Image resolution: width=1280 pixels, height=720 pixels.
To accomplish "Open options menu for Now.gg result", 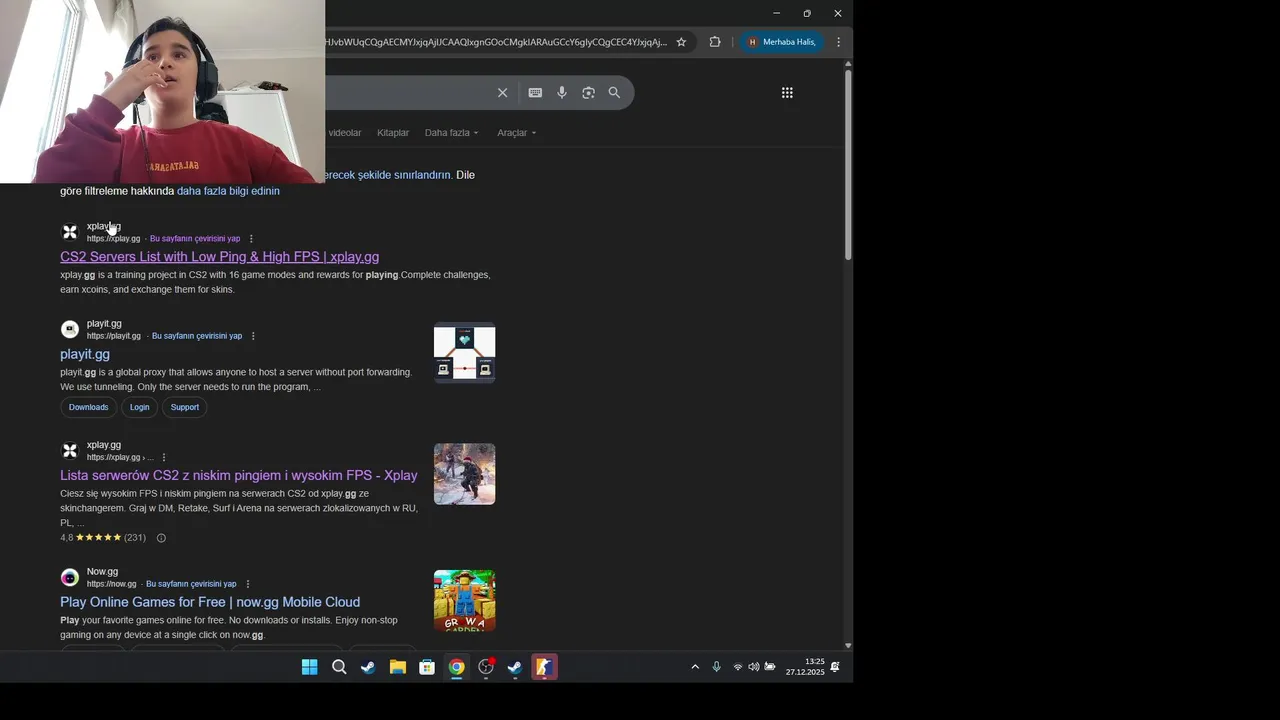I will 248,584.
